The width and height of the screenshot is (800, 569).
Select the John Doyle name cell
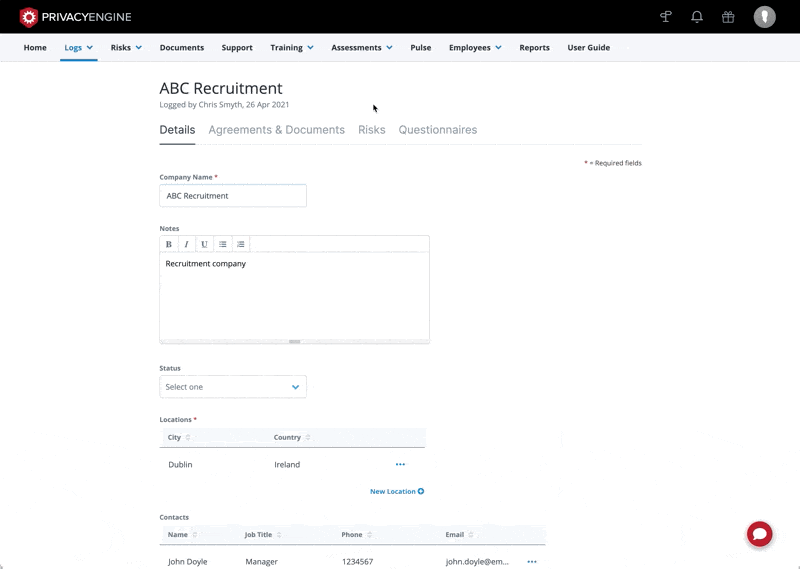point(187,561)
